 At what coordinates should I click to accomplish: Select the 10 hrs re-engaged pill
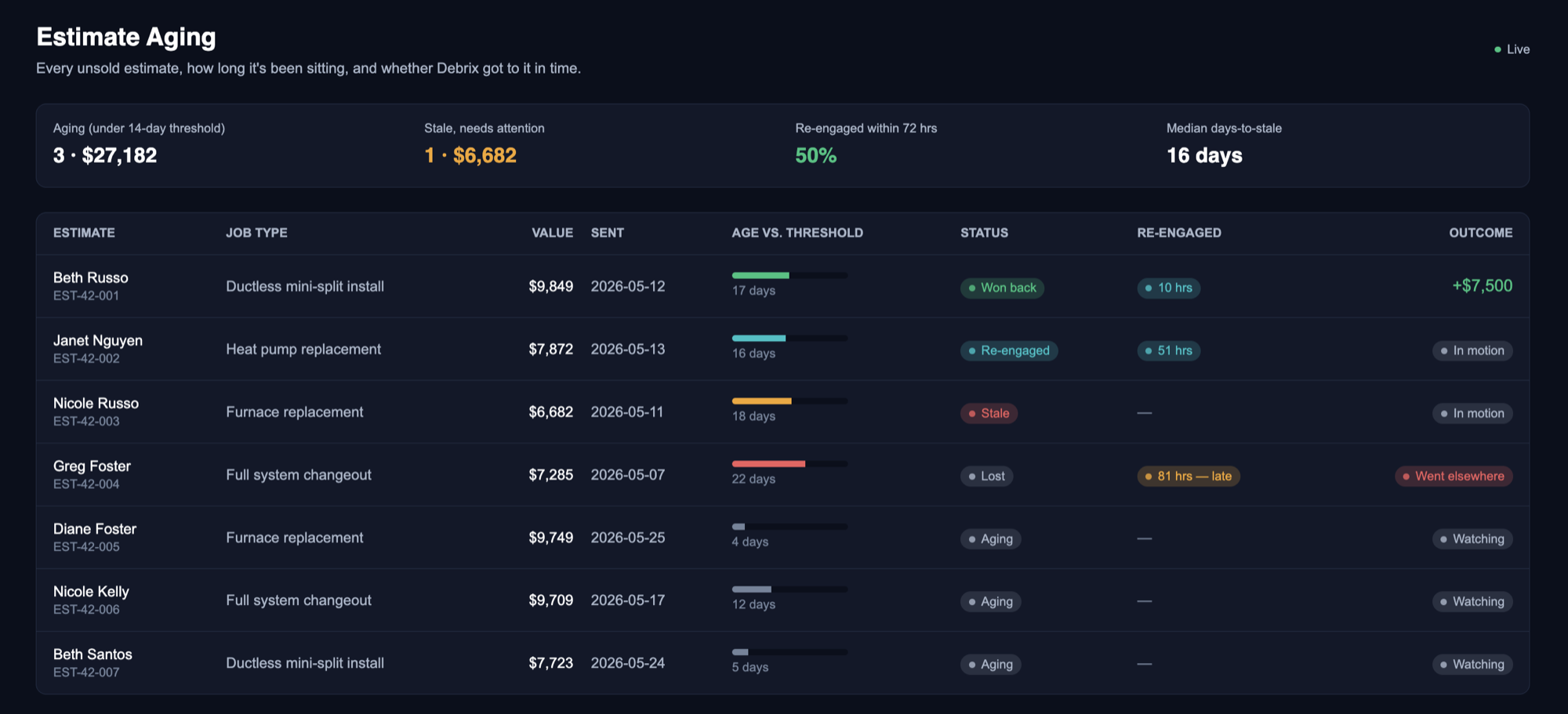click(x=1168, y=288)
